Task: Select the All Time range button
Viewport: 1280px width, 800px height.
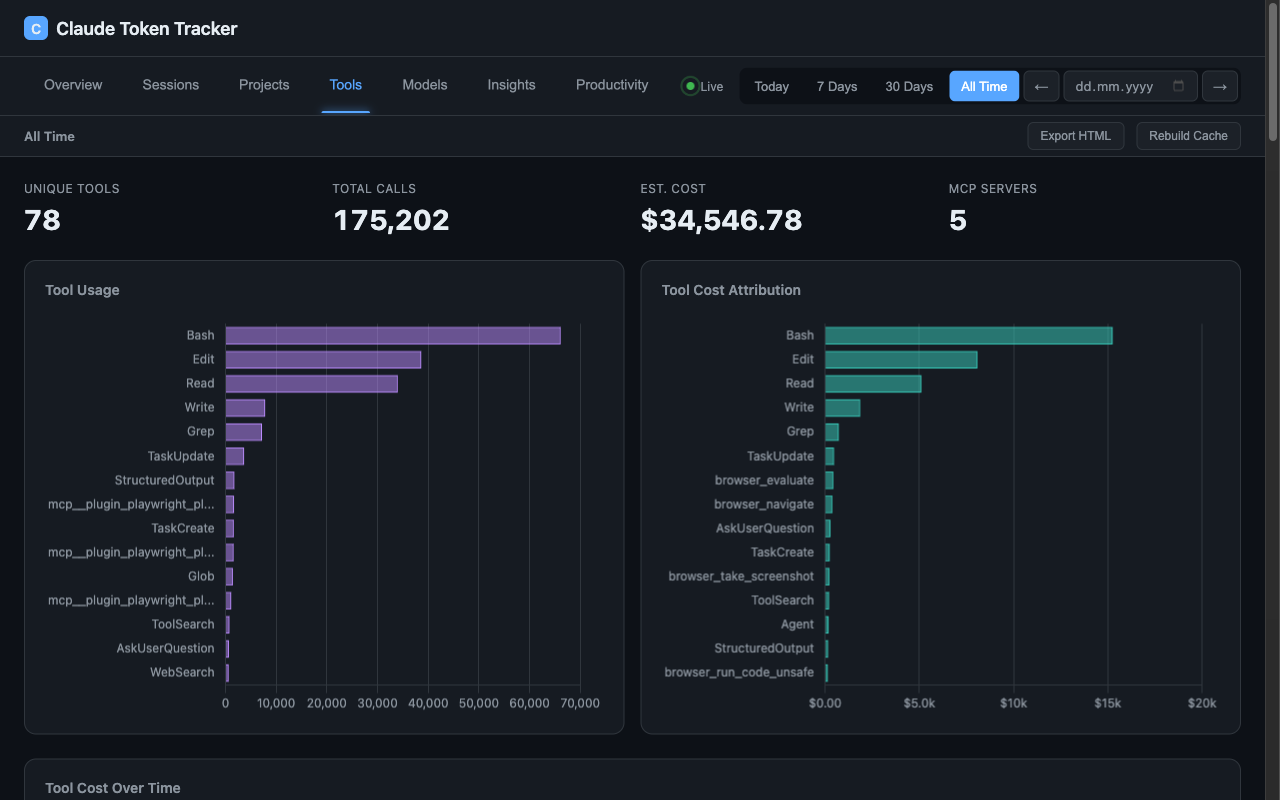Action: (984, 86)
